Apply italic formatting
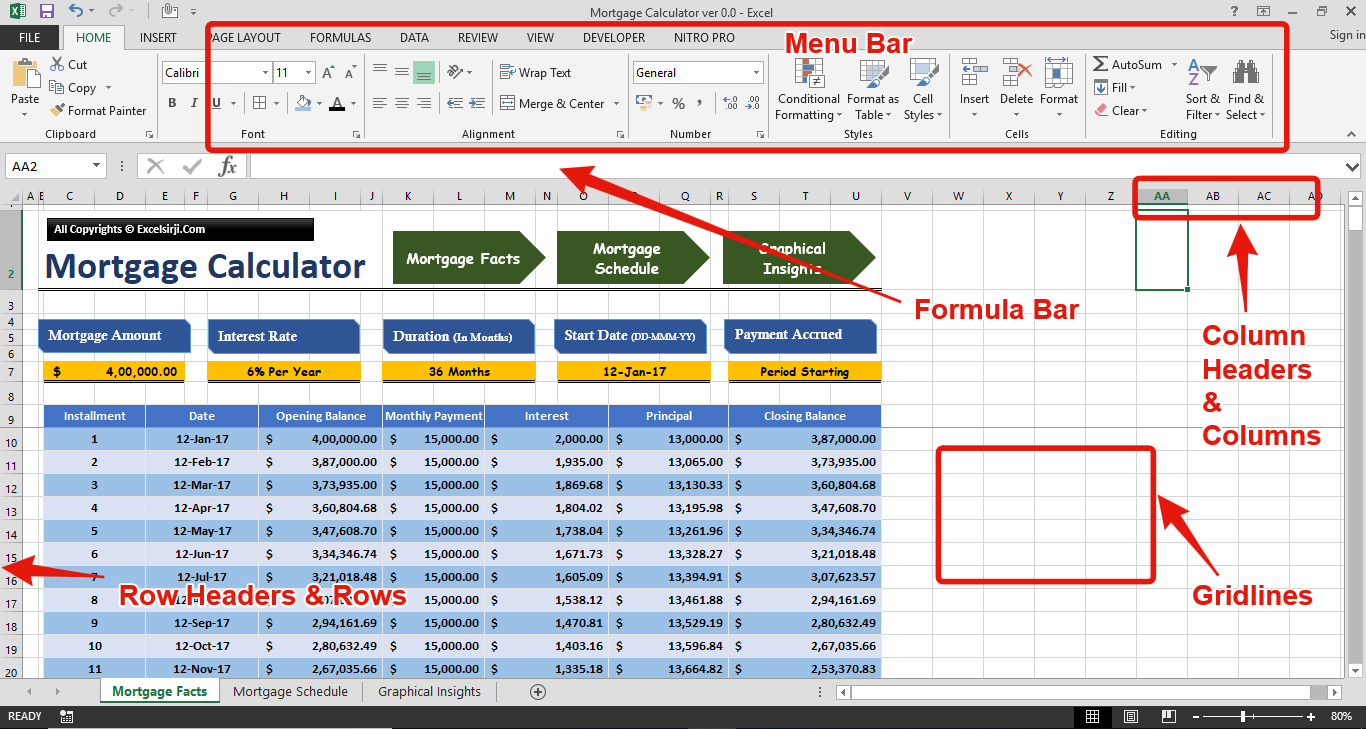Screen dimensions: 1366x729 pyautogui.click(x=194, y=103)
